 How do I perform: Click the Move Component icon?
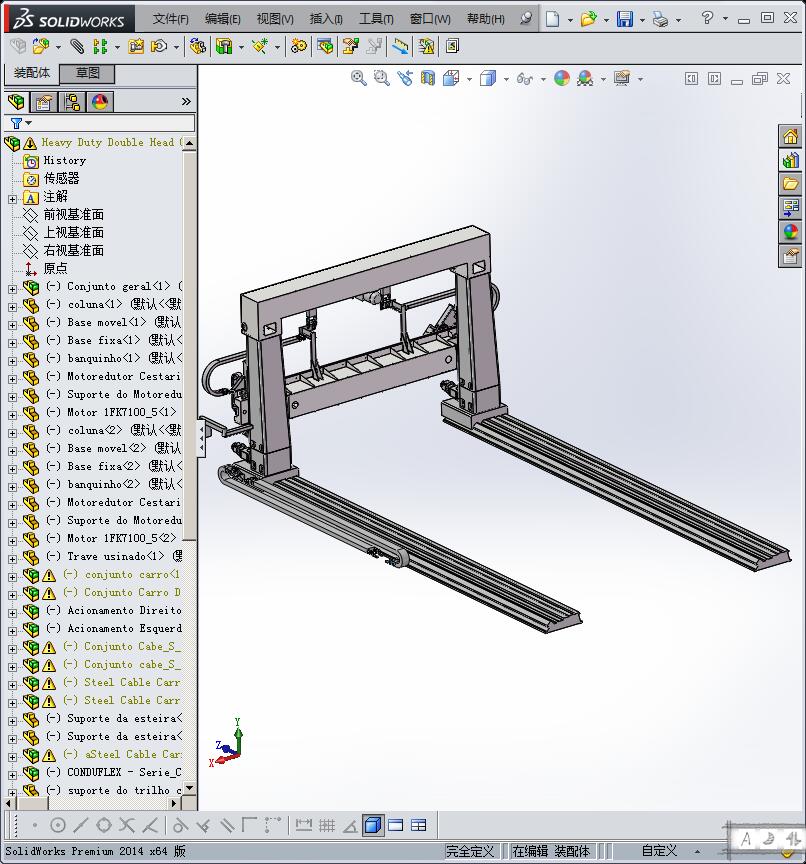click(159, 46)
